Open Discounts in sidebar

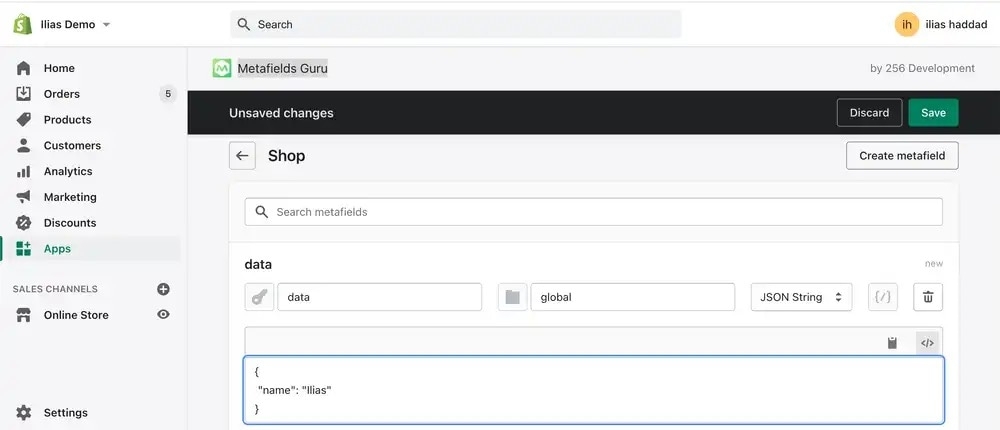[70, 223]
